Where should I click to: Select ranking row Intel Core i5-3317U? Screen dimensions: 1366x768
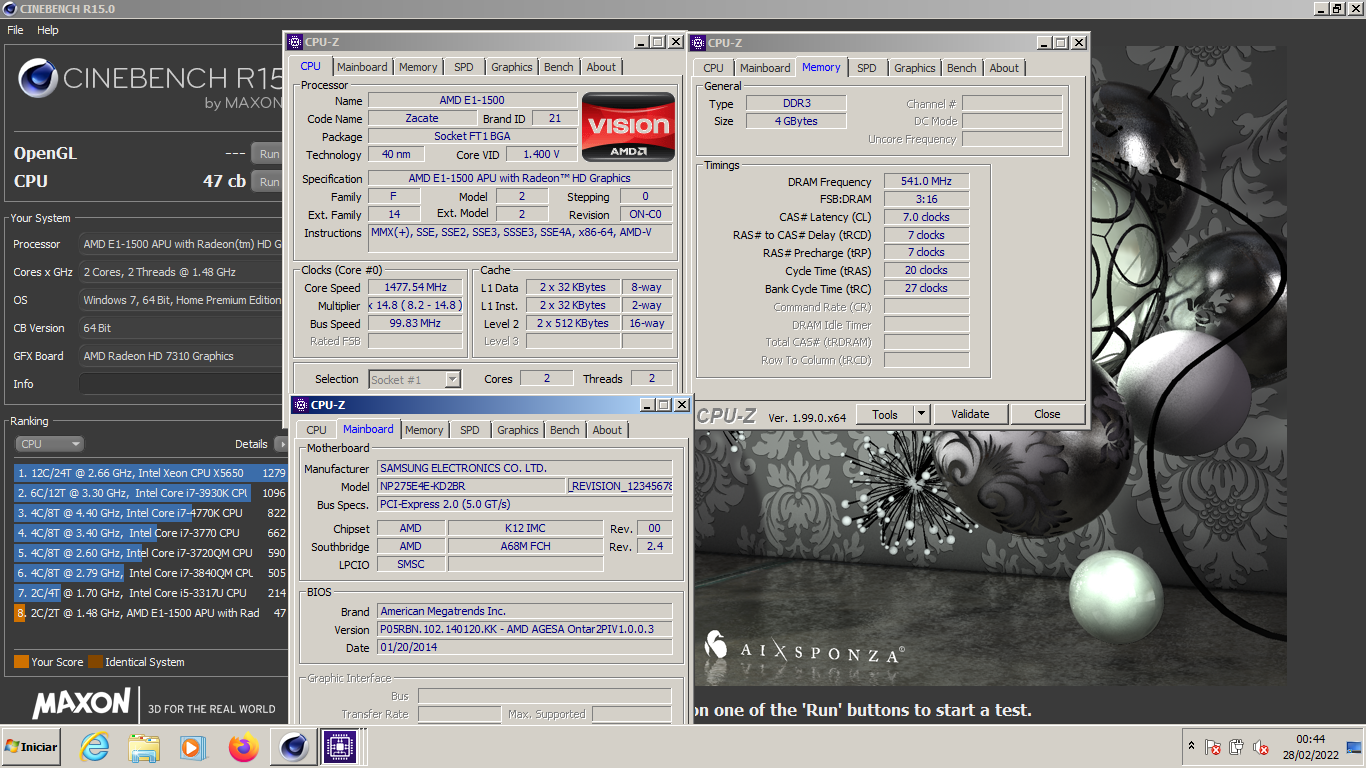(x=151, y=593)
